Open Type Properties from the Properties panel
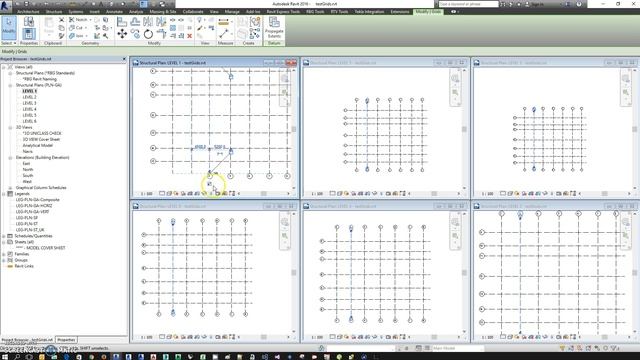 tap(29, 22)
